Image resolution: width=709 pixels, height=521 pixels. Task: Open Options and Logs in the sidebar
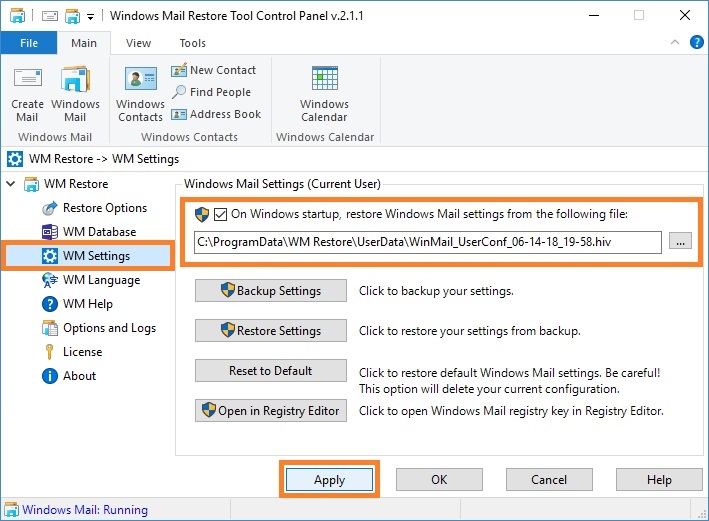(99, 328)
